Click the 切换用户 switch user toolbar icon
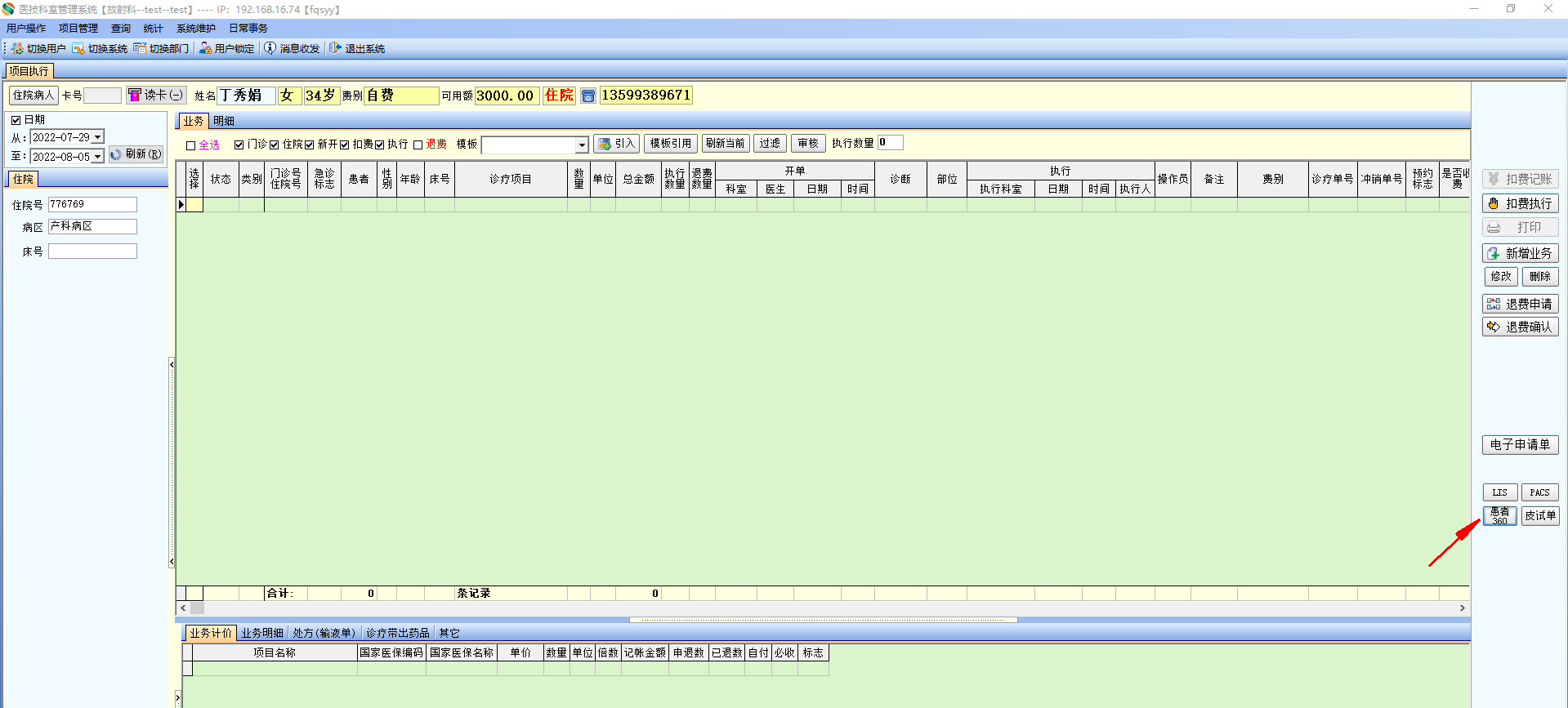 [17, 49]
